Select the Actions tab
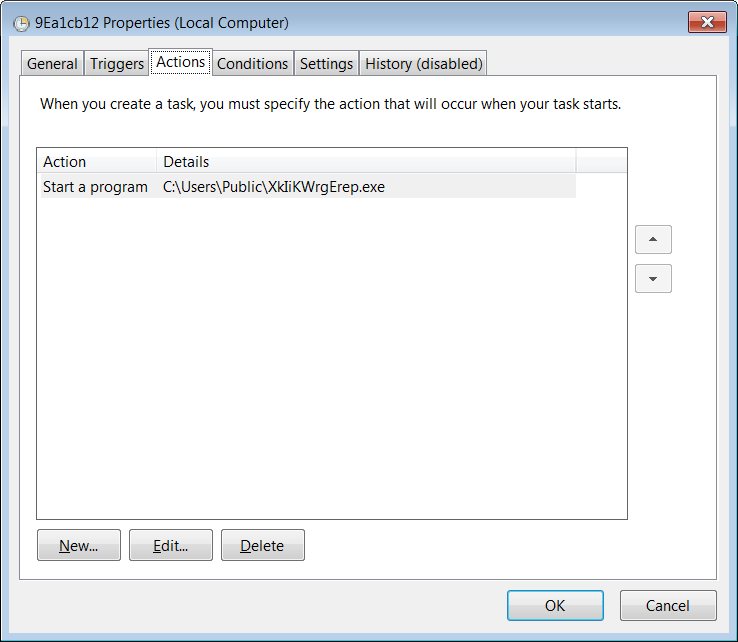 [x=181, y=62]
